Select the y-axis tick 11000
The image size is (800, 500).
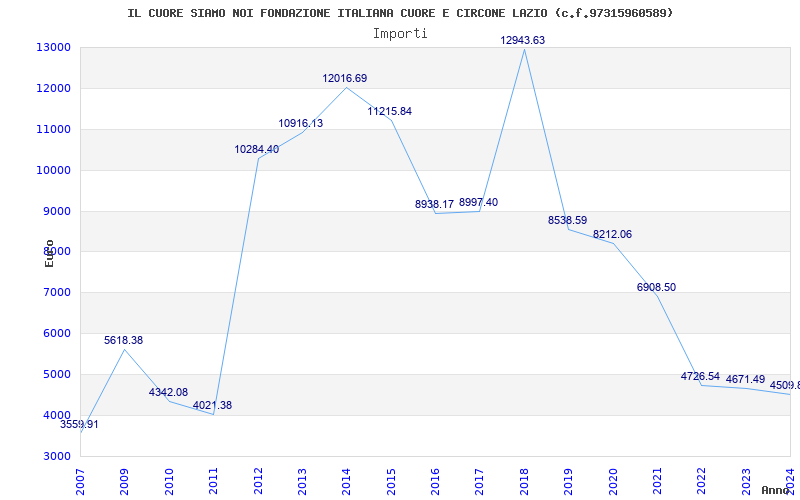coord(53,129)
